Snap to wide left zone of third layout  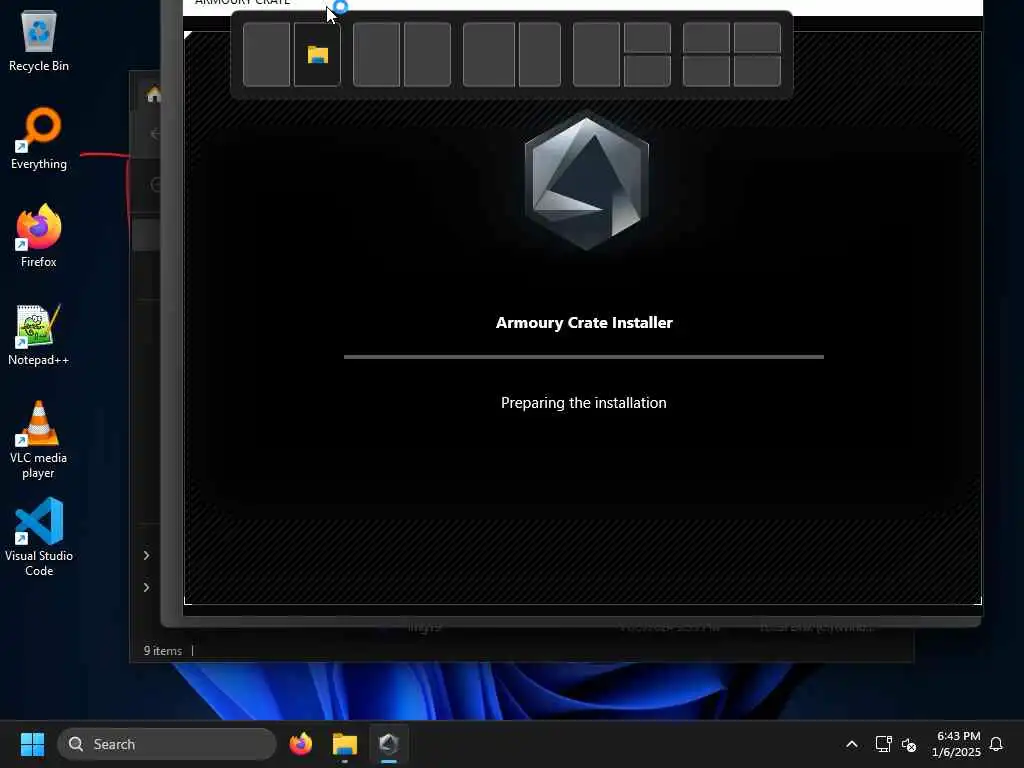coord(488,54)
